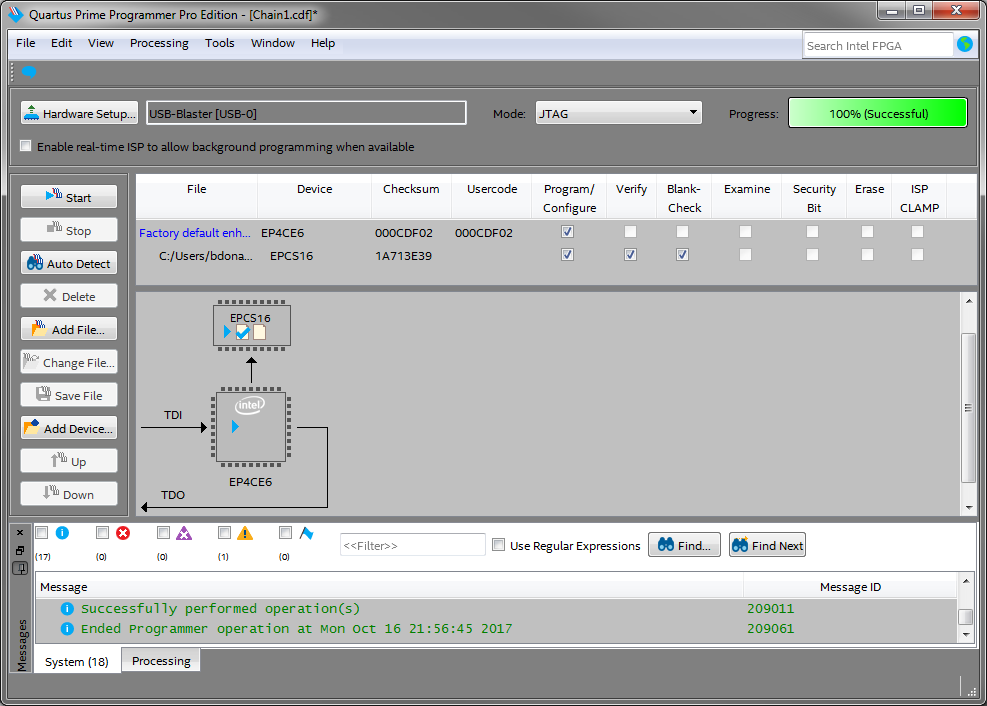The height and width of the screenshot is (706, 987).
Task: Click the pin icon in Messages panel
Action: (x=20, y=568)
